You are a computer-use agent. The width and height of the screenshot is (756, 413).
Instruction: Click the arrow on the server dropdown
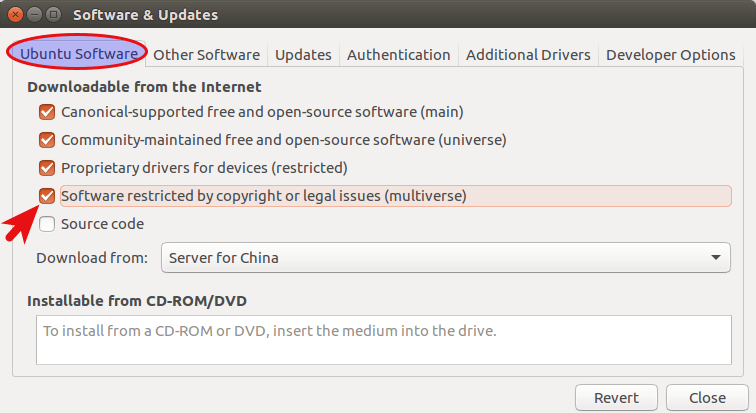point(715,258)
